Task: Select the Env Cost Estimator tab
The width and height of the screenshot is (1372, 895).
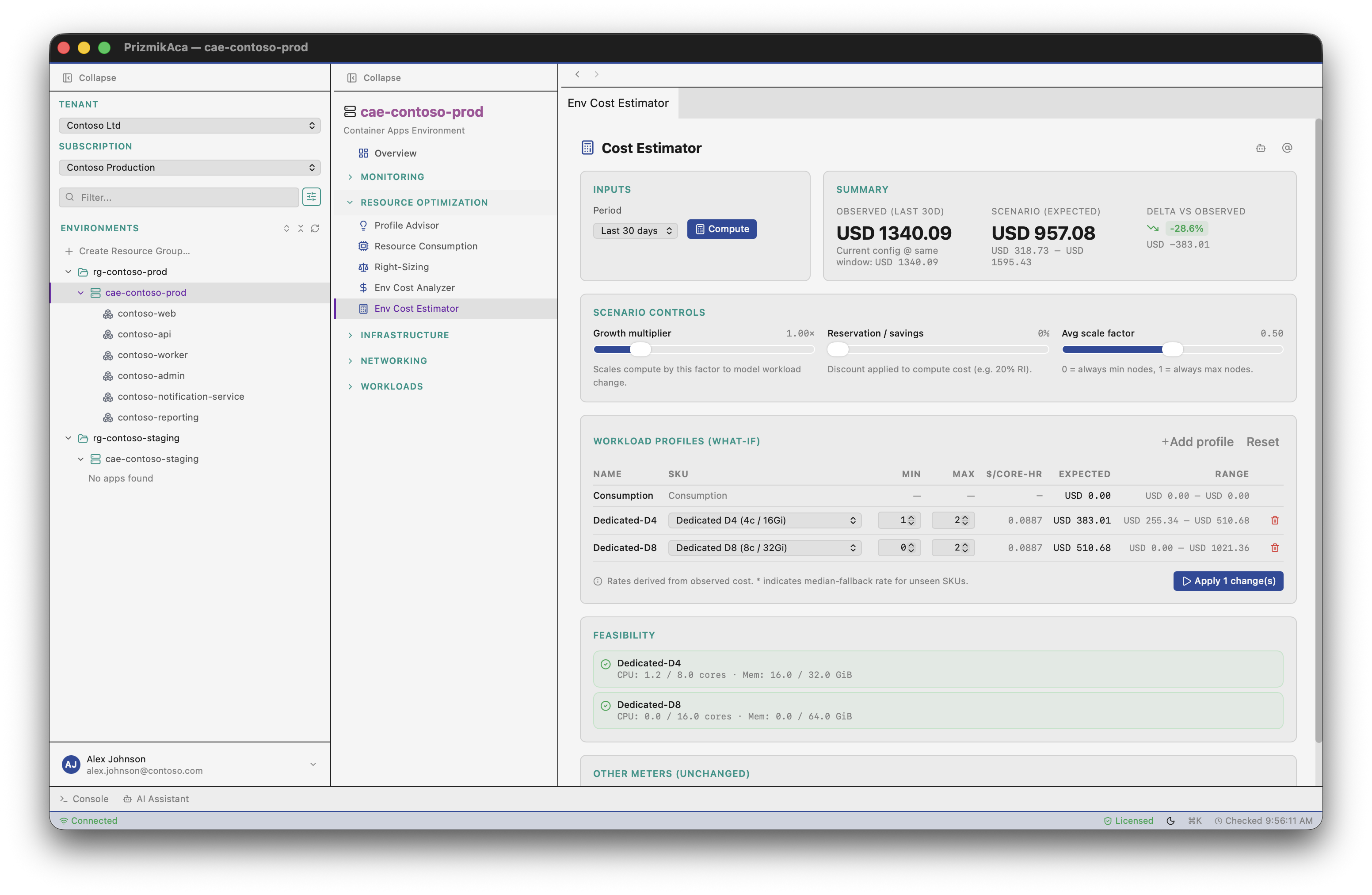Action: coord(618,103)
